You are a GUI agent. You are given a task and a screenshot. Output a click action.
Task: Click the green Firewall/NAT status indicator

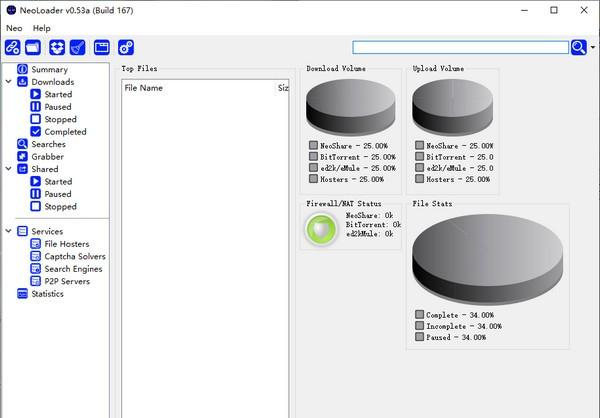[321, 229]
